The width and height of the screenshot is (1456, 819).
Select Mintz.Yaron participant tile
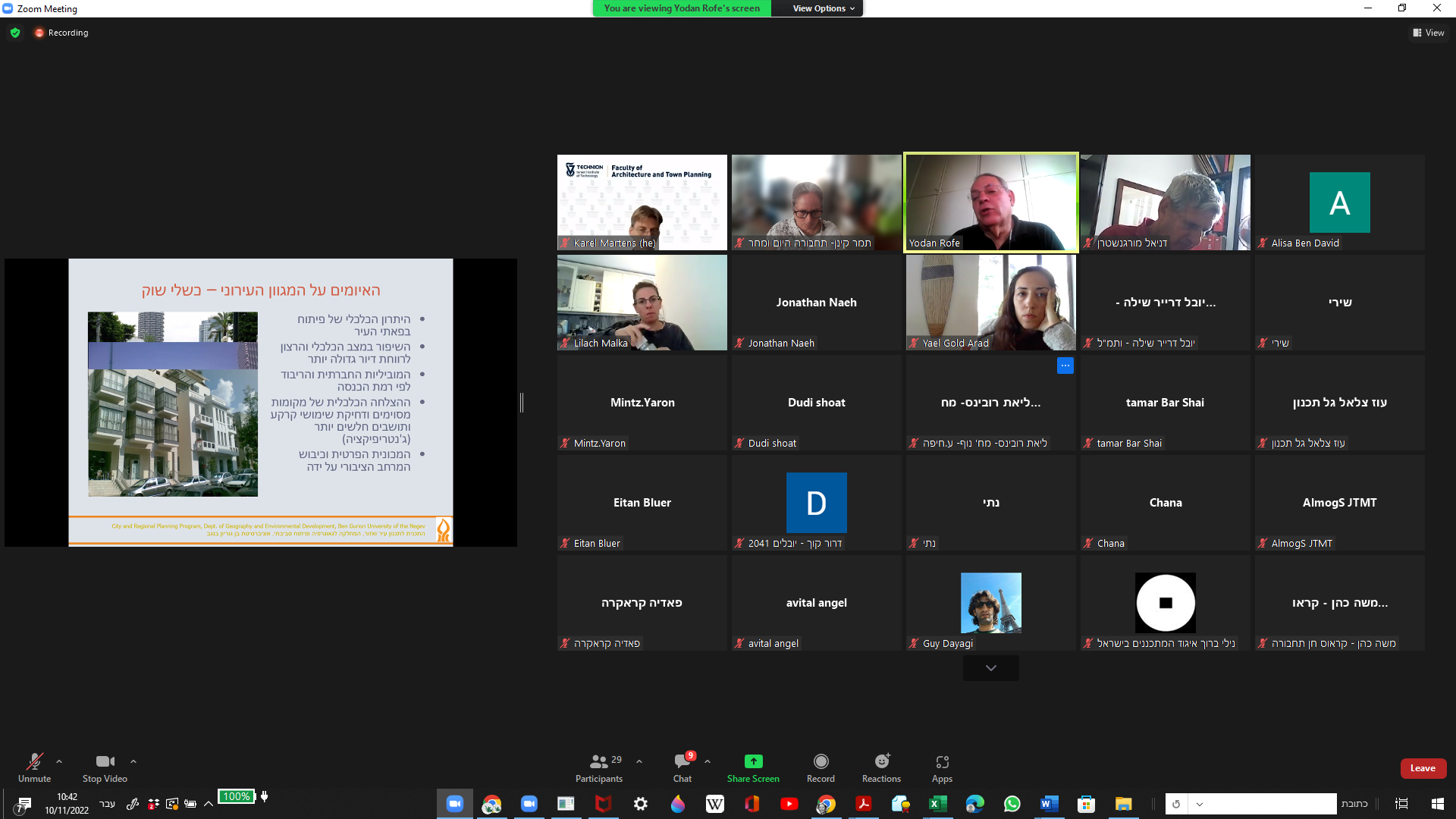tap(642, 403)
